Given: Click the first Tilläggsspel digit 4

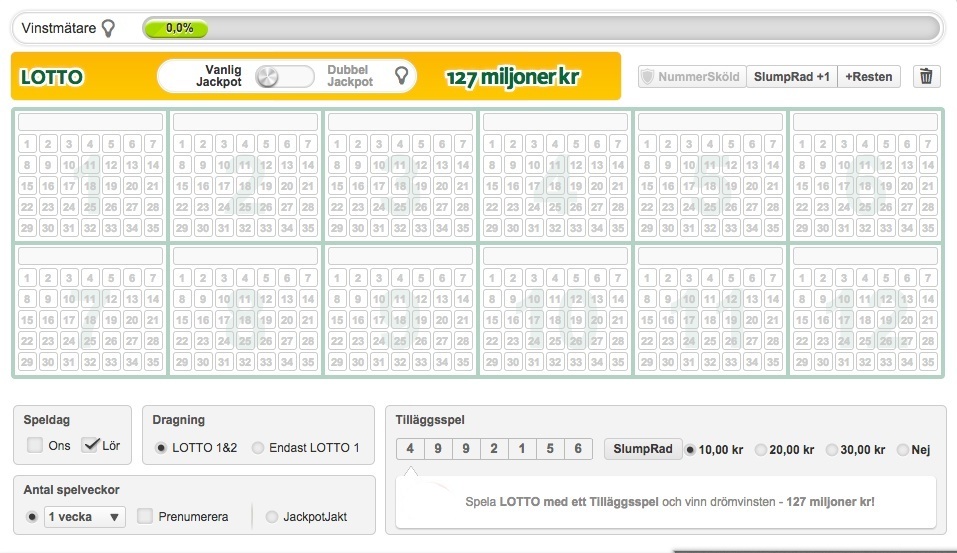Looking at the screenshot, I should (410, 449).
